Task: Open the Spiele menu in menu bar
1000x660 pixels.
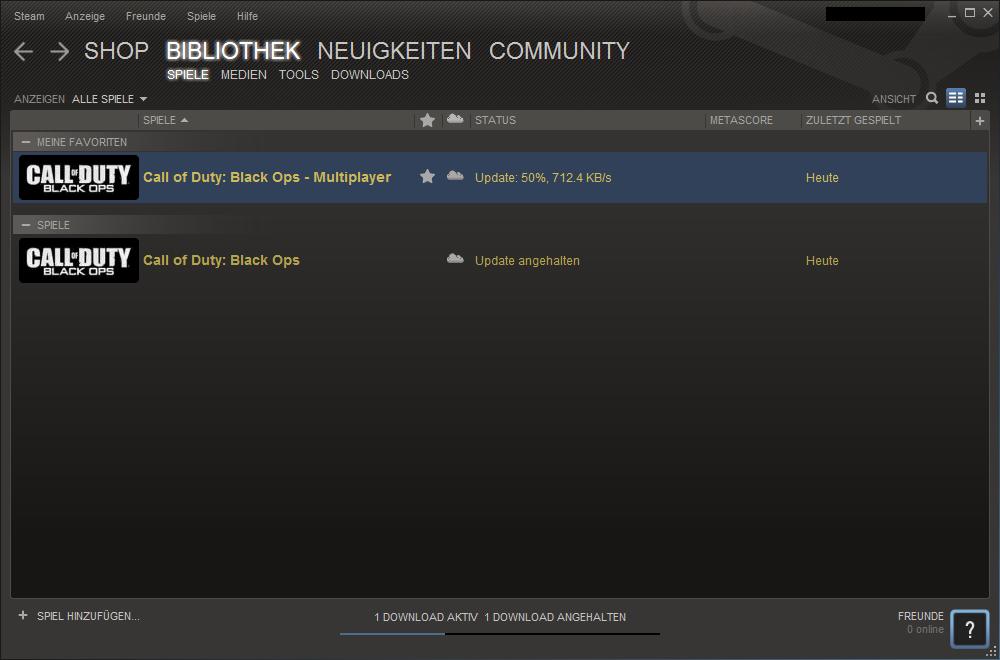Action: [x=202, y=16]
